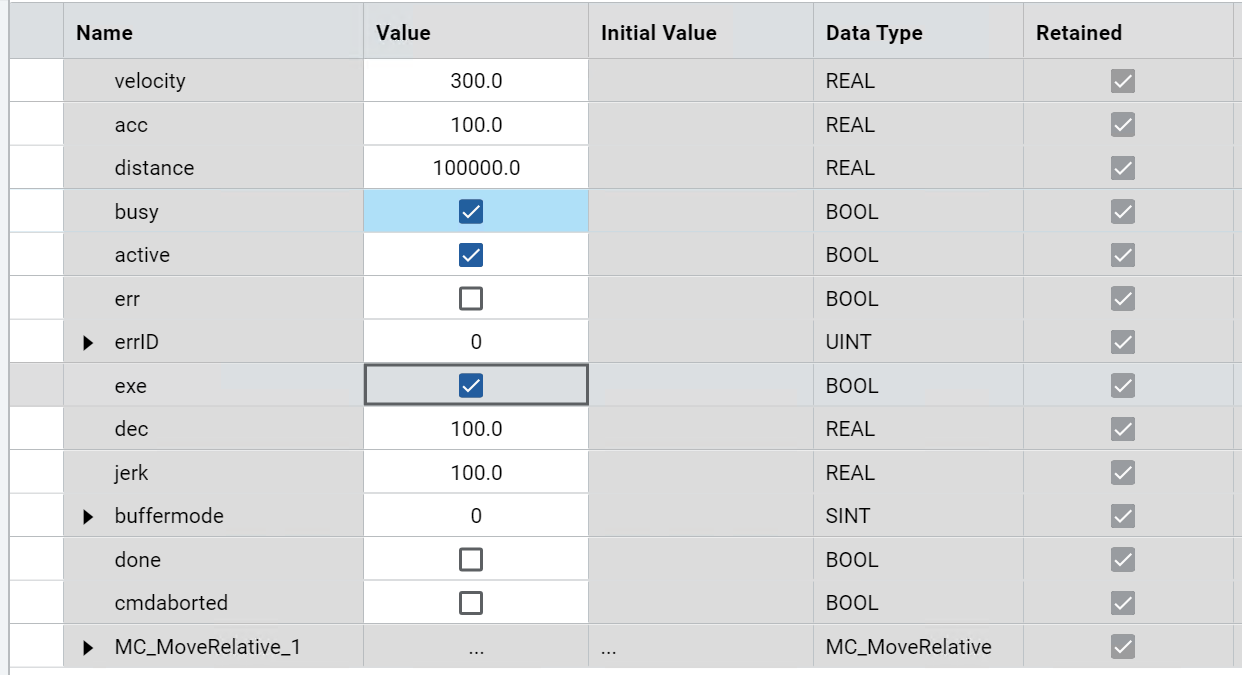Click the Data Type column header
This screenshot has height=675, width=1242.
coord(874,33)
